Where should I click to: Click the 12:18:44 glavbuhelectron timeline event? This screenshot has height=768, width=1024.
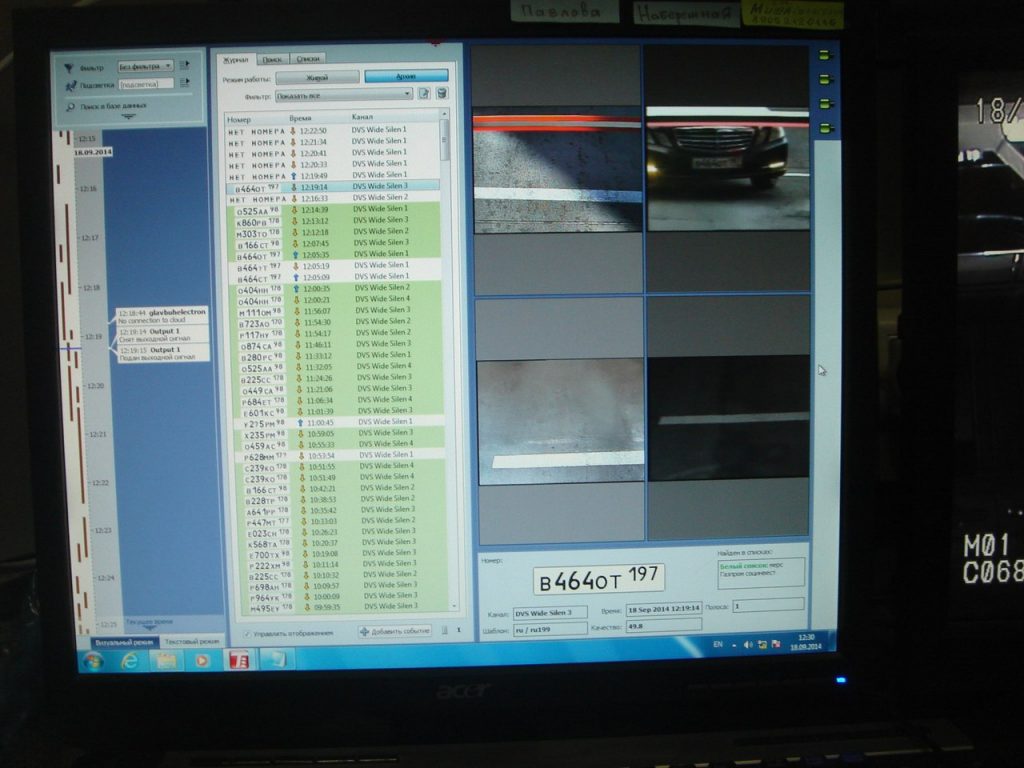pos(162,316)
